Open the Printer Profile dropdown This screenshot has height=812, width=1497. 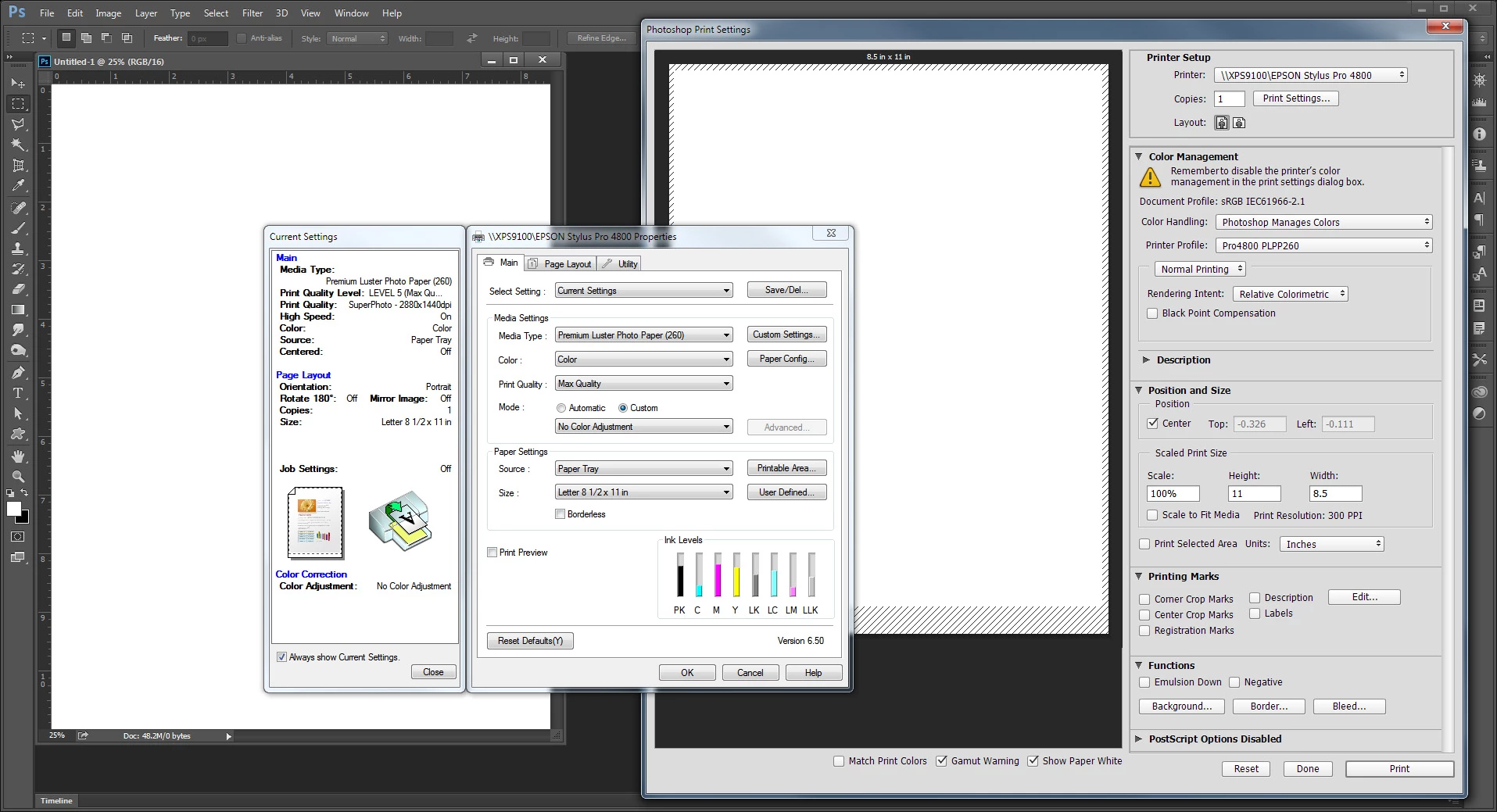[x=1323, y=245]
